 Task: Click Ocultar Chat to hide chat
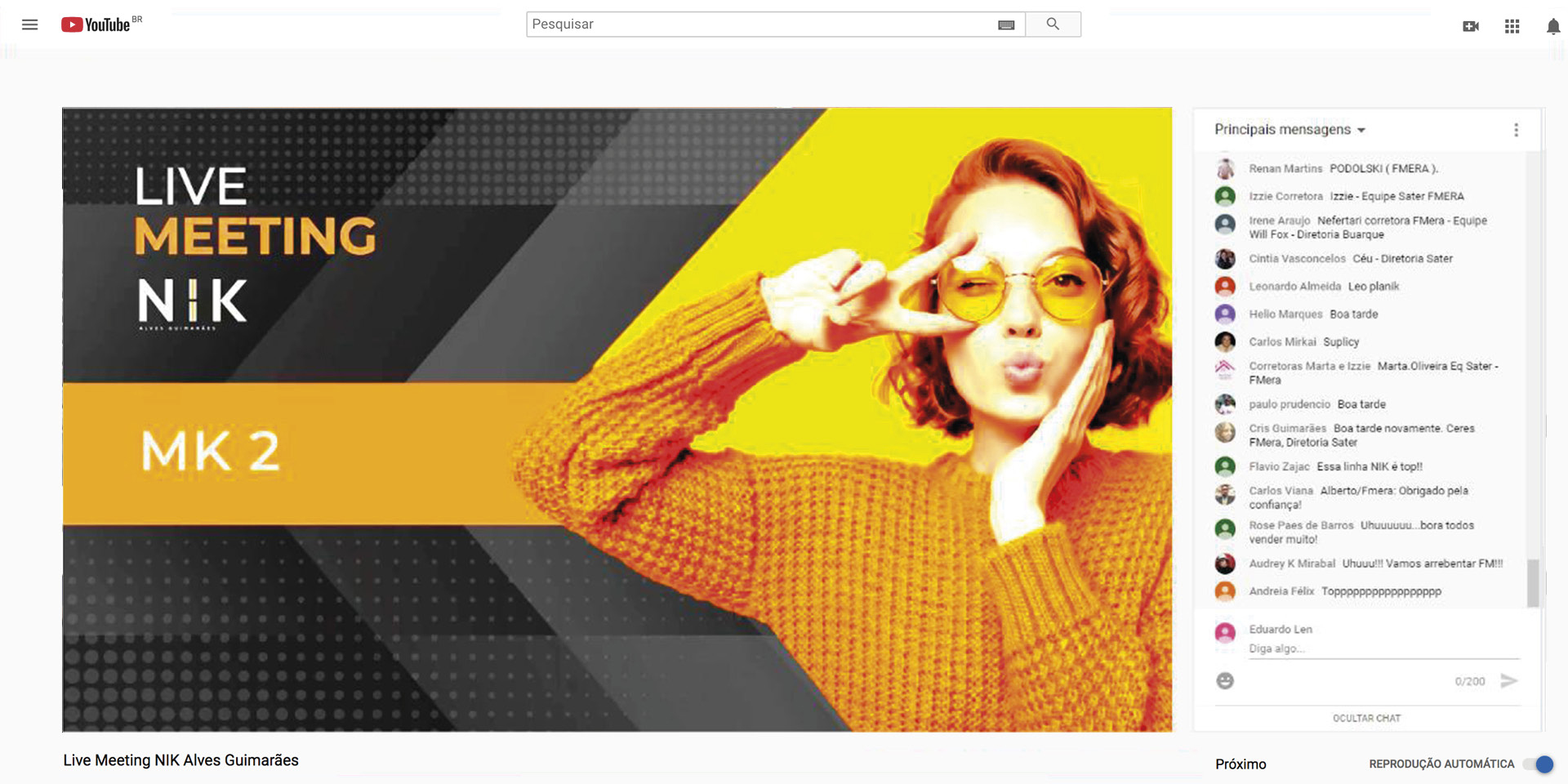click(x=1366, y=718)
